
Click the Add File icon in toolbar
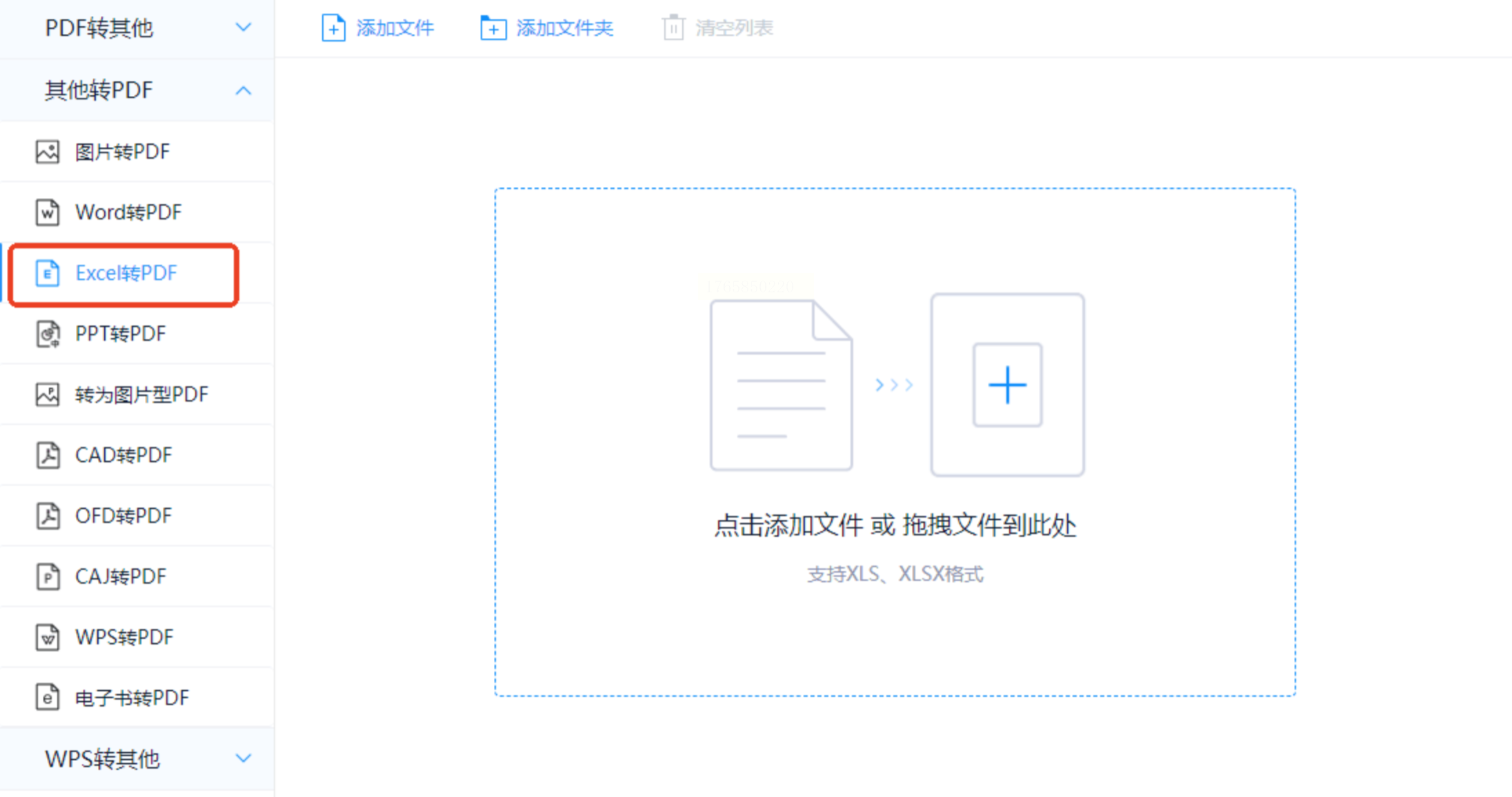(x=333, y=28)
